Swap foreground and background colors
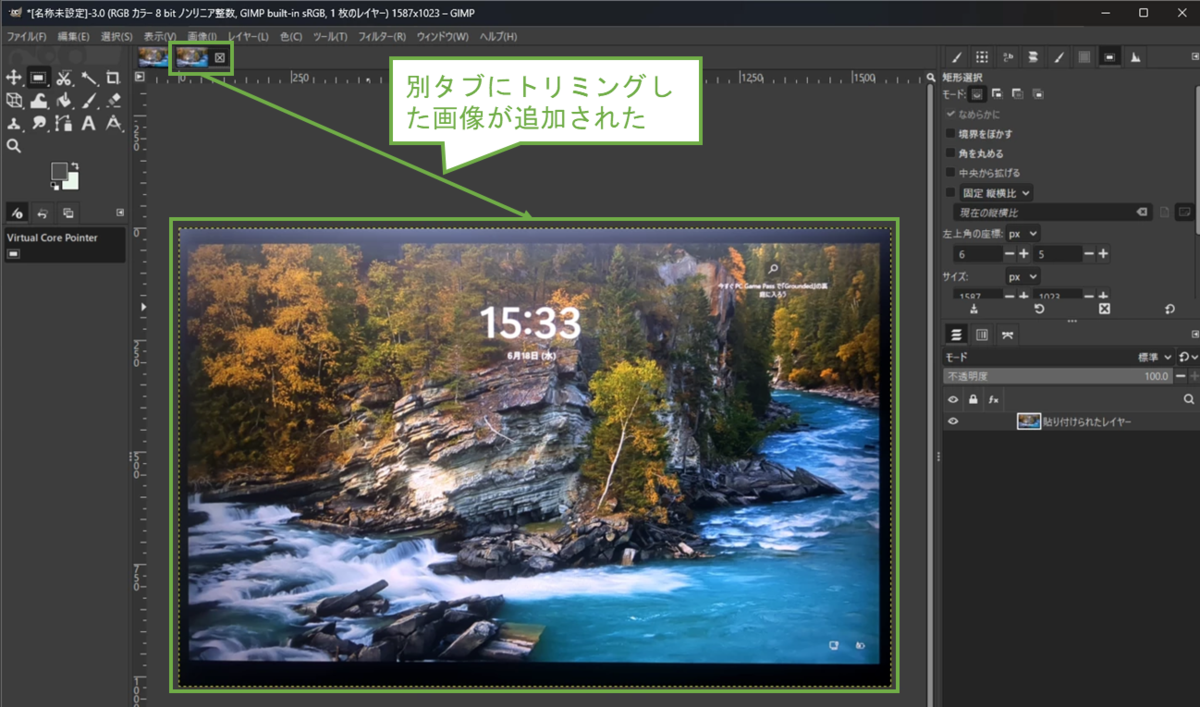 click(x=75, y=166)
